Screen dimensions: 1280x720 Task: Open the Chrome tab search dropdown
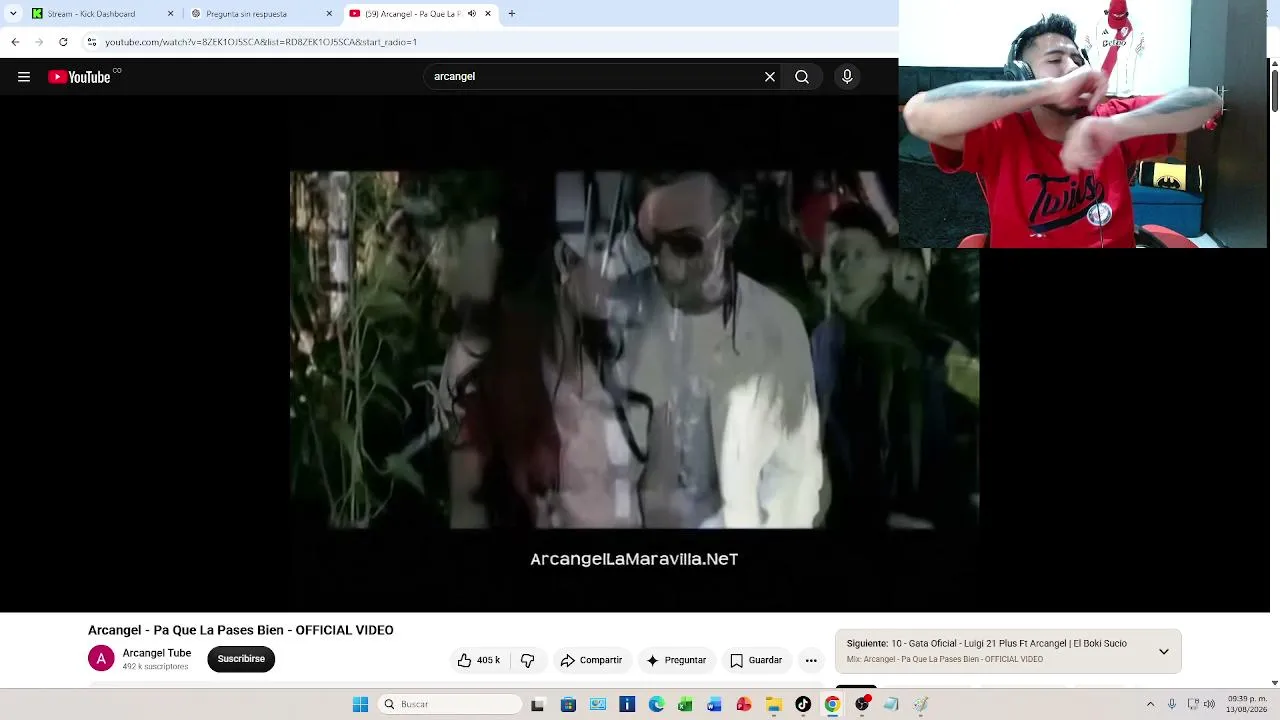point(13,14)
